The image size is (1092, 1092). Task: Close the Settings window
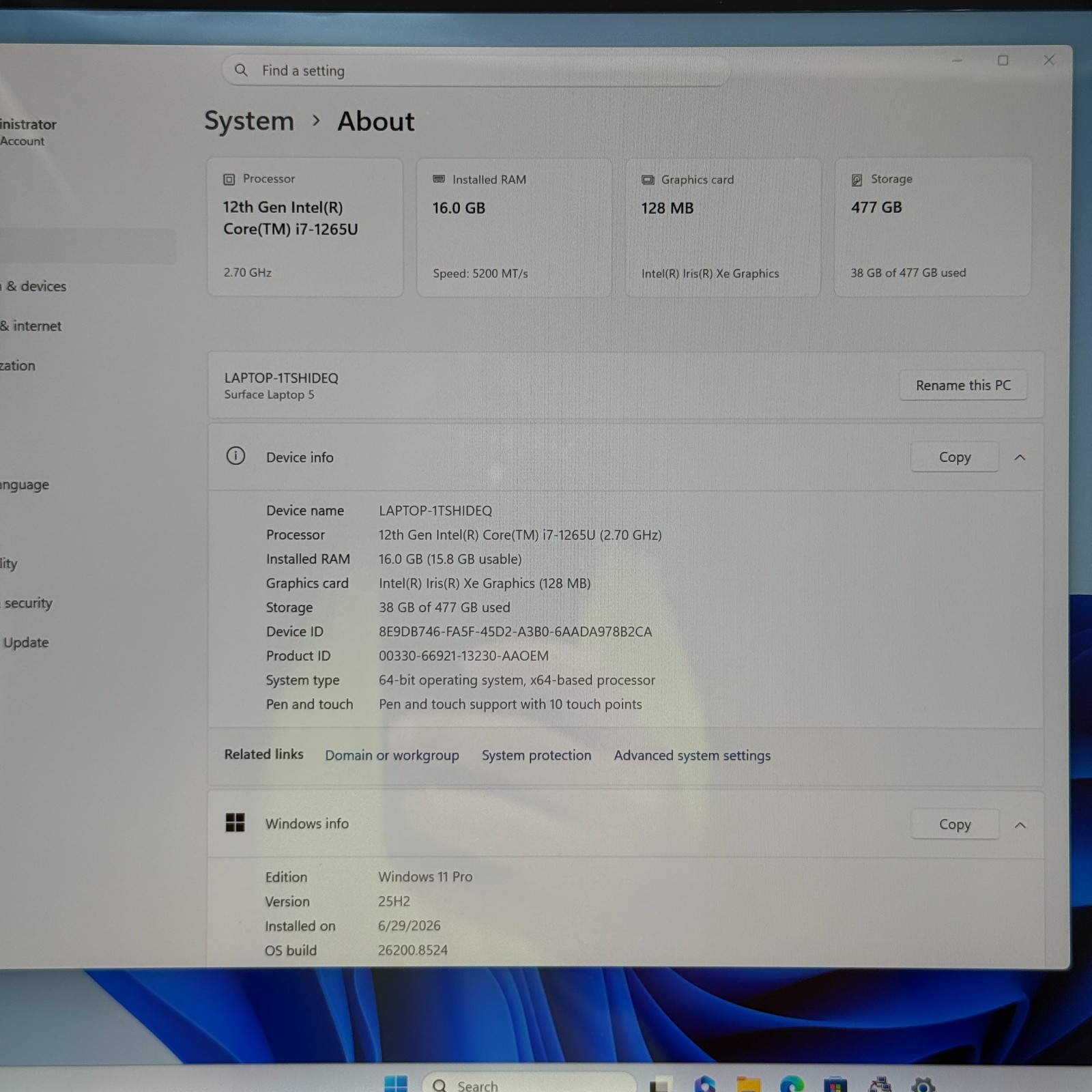click(x=1049, y=60)
